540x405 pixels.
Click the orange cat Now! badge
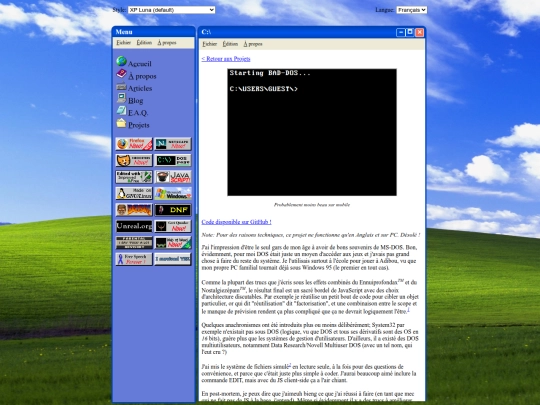point(134,160)
